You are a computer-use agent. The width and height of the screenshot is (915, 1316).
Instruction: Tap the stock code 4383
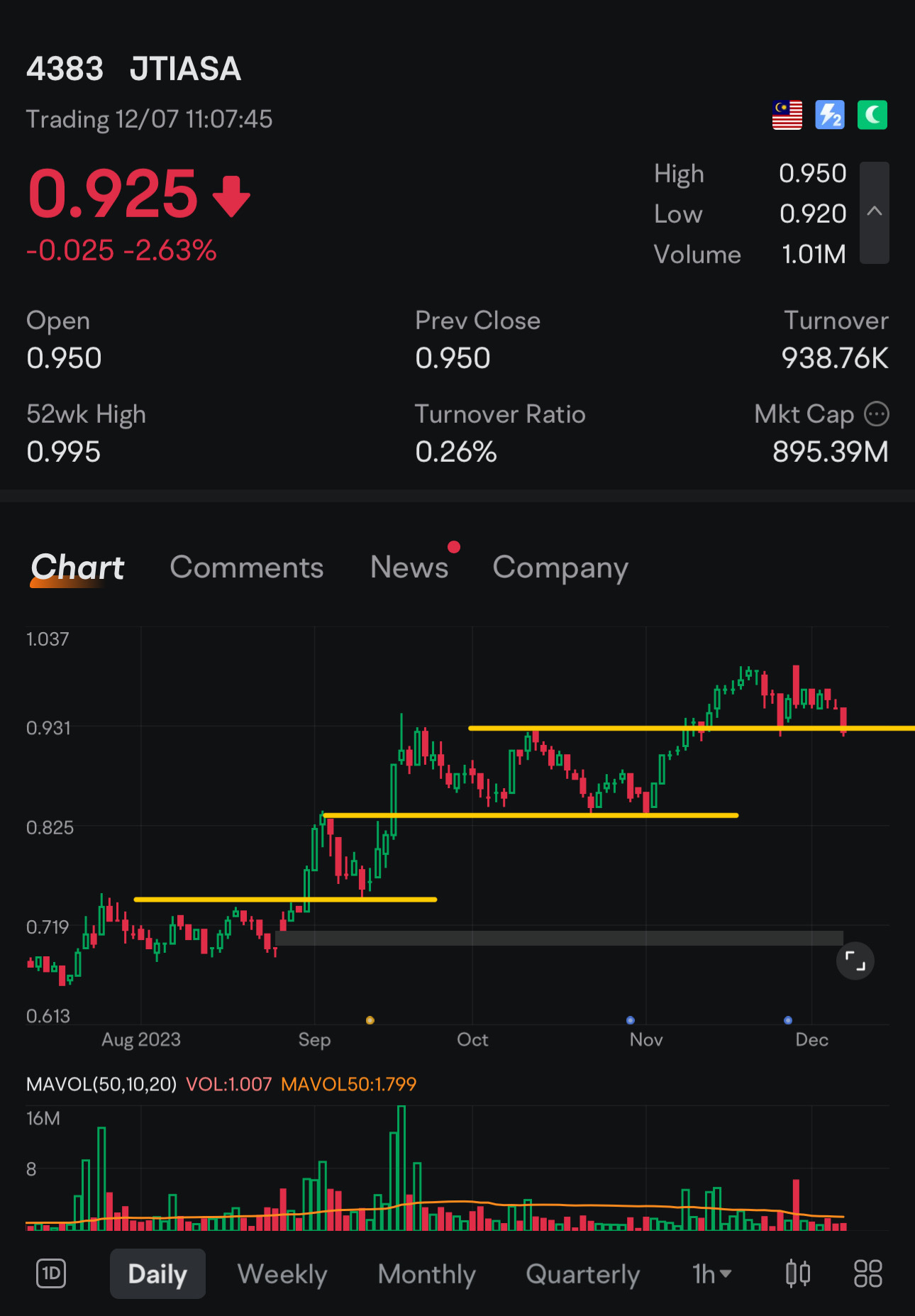(x=65, y=69)
